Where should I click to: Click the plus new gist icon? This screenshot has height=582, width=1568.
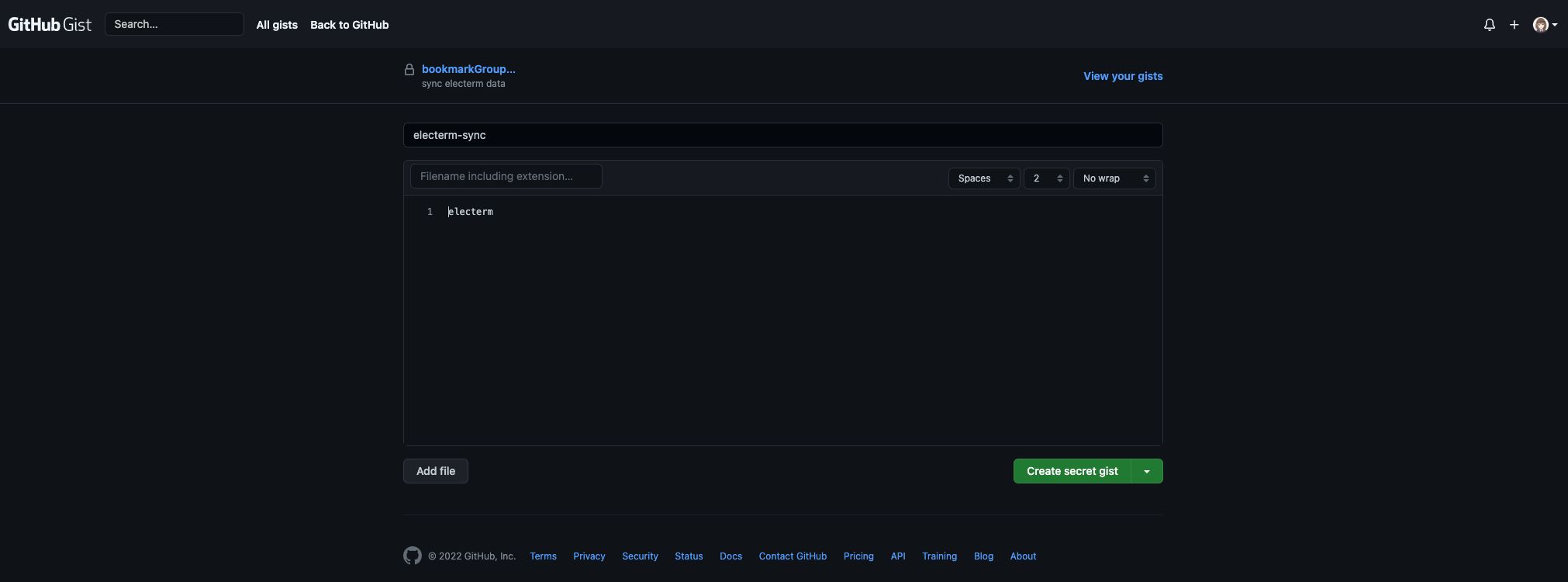click(1514, 25)
